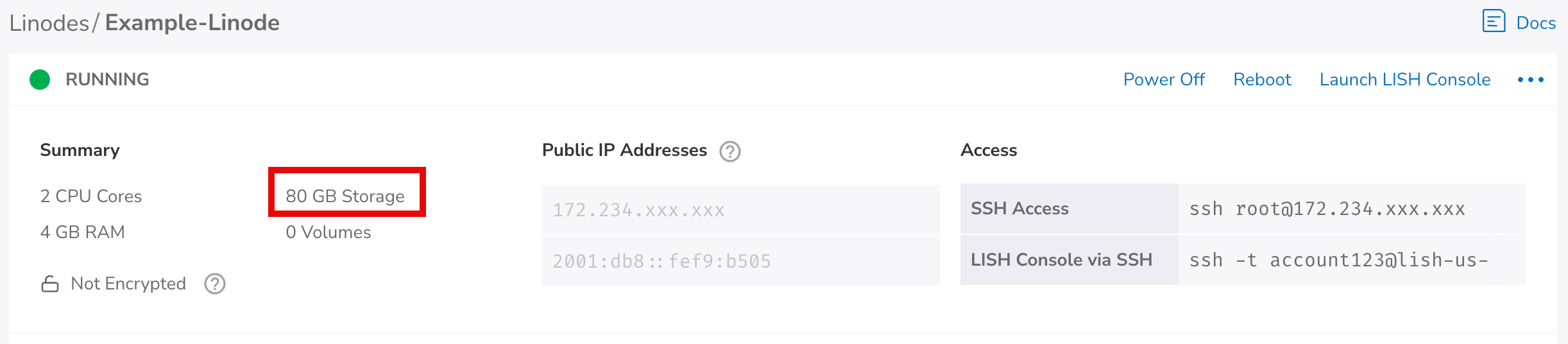The height and width of the screenshot is (344, 1568).
Task: Open the Docs link
Action: click(1535, 23)
